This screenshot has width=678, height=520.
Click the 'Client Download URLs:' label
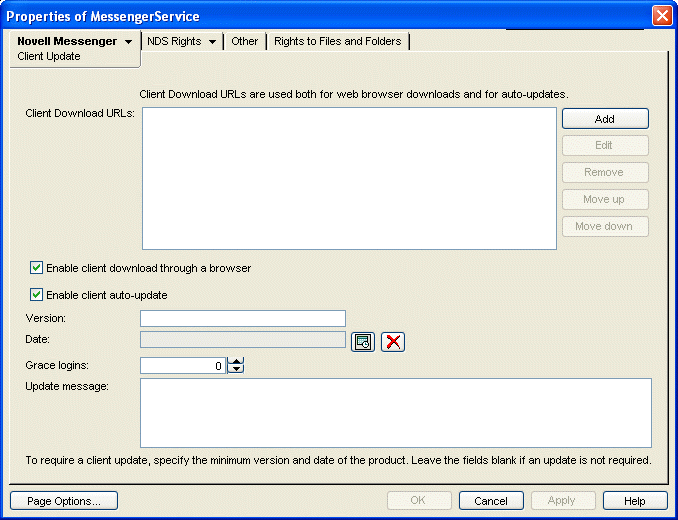[80, 113]
